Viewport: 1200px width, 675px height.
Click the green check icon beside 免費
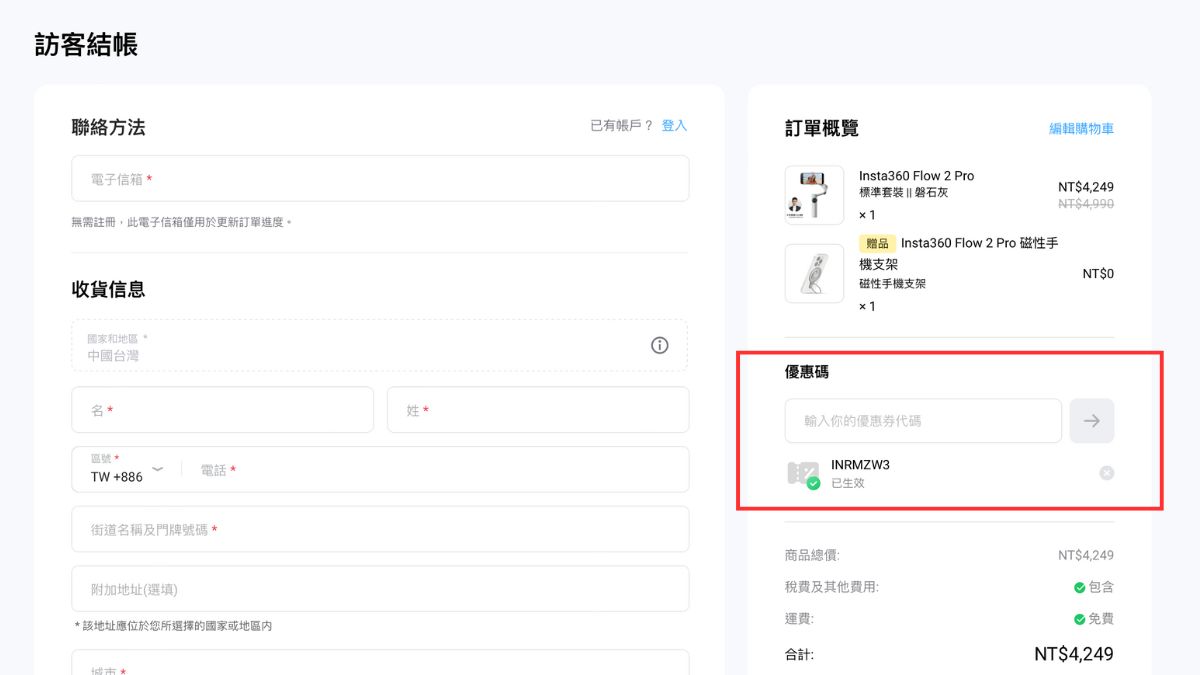(1080, 620)
